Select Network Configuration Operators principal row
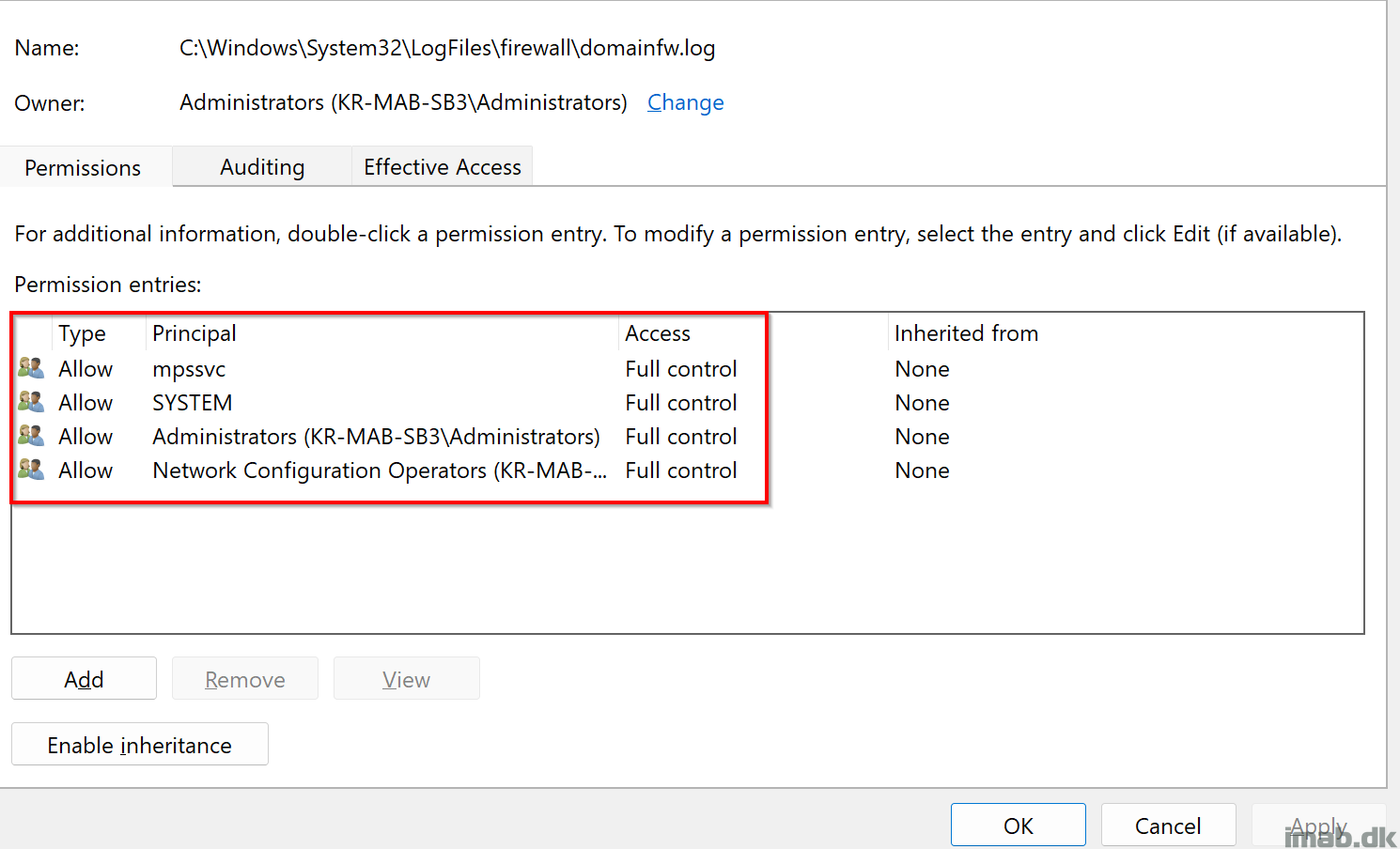The width and height of the screenshot is (1400, 849). [x=379, y=471]
